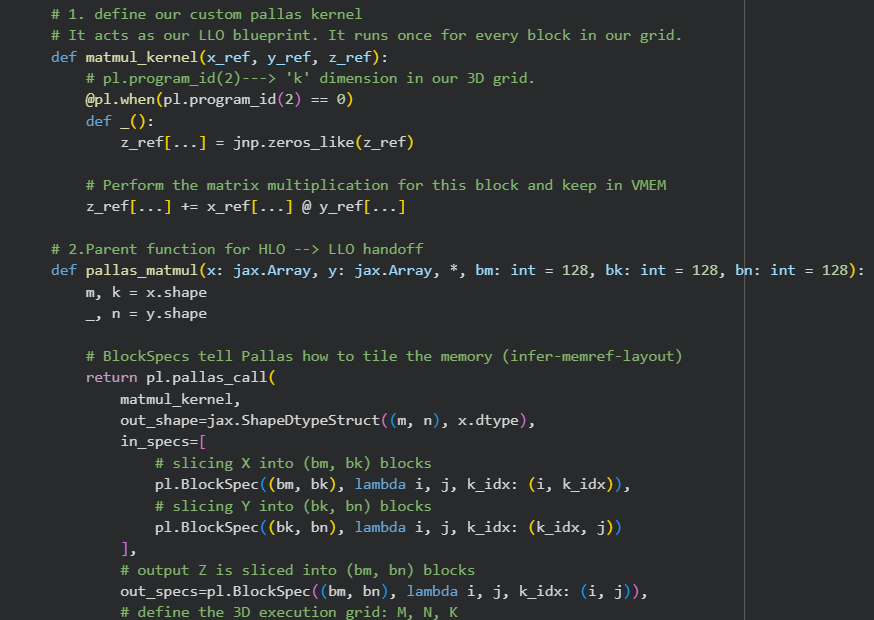This screenshot has width=874, height=620.
Task: Click the 'bk: int = 128' parameter
Action: point(661,270)
